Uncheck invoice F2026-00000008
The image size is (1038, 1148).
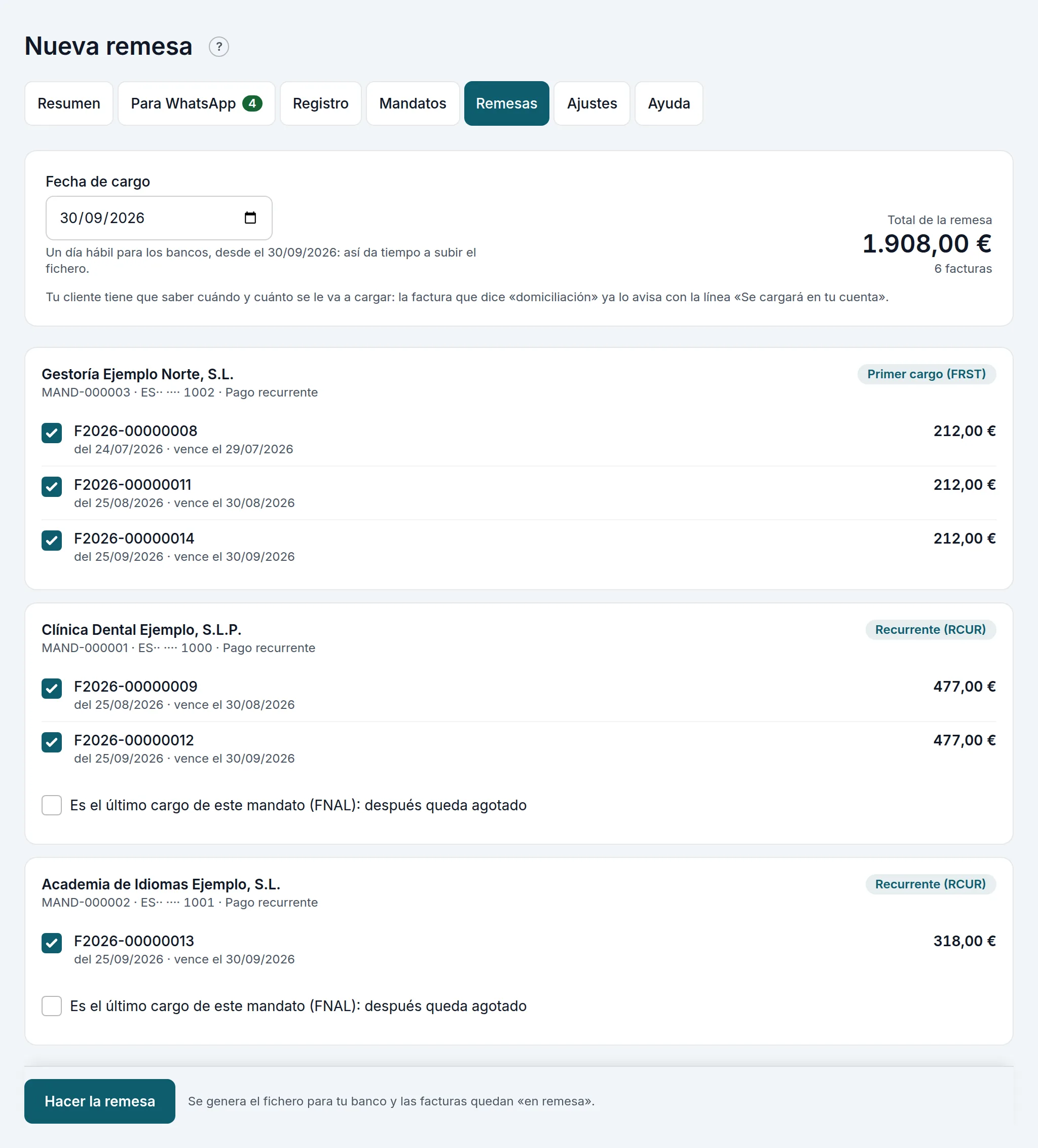tap(52, 433)
